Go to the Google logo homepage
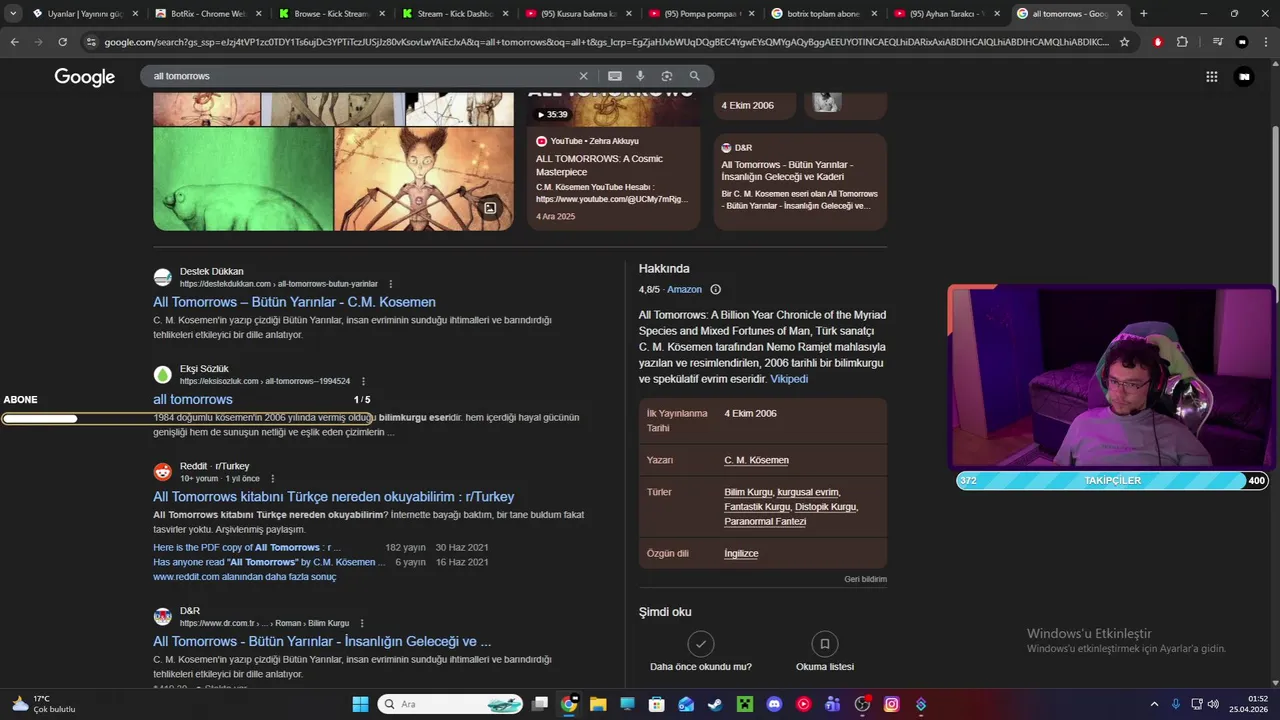Screen dimensions: 1280x720 [x=85, y=77]
